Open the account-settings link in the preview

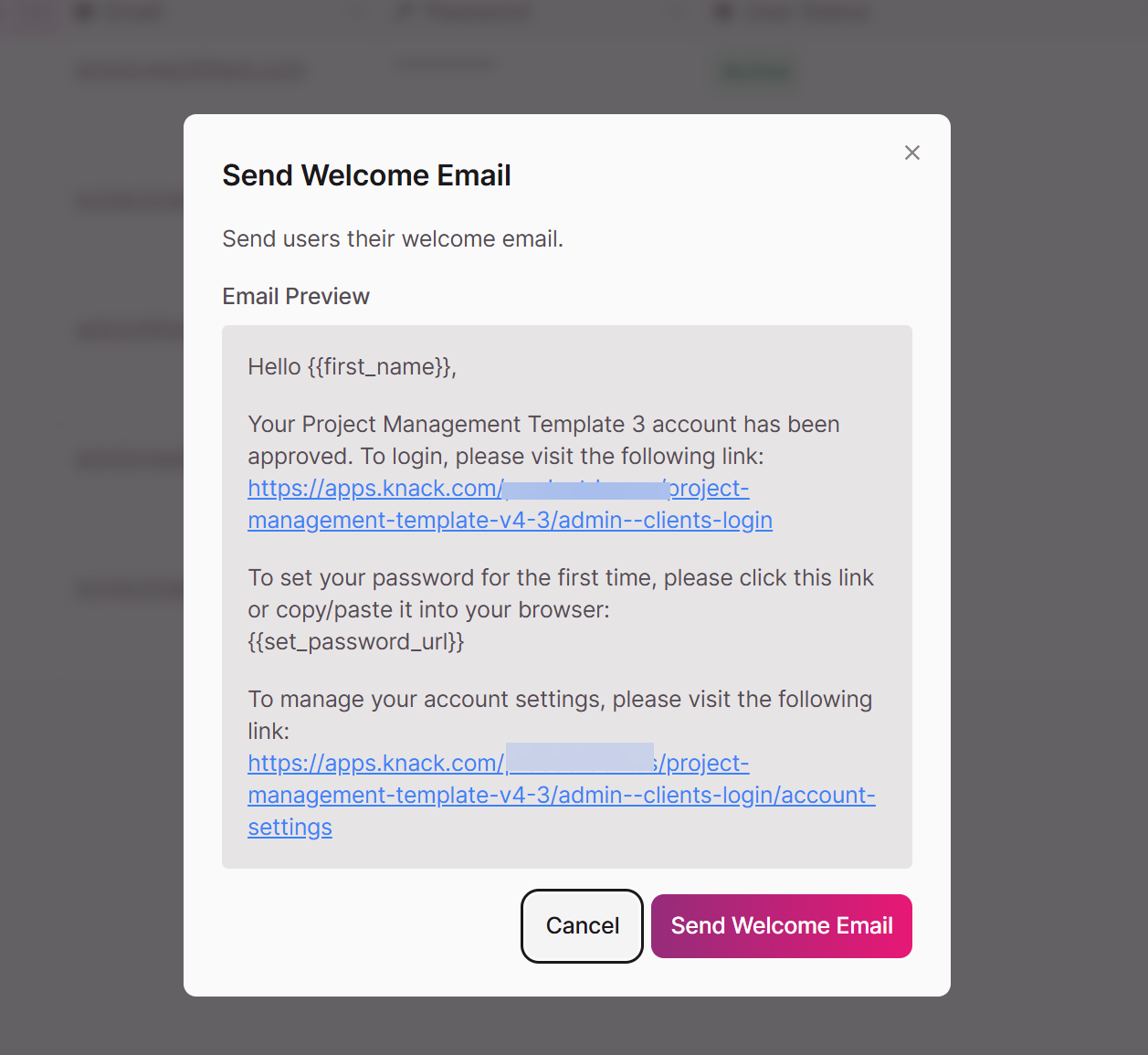pyautogui.click(x=561, y=795)
